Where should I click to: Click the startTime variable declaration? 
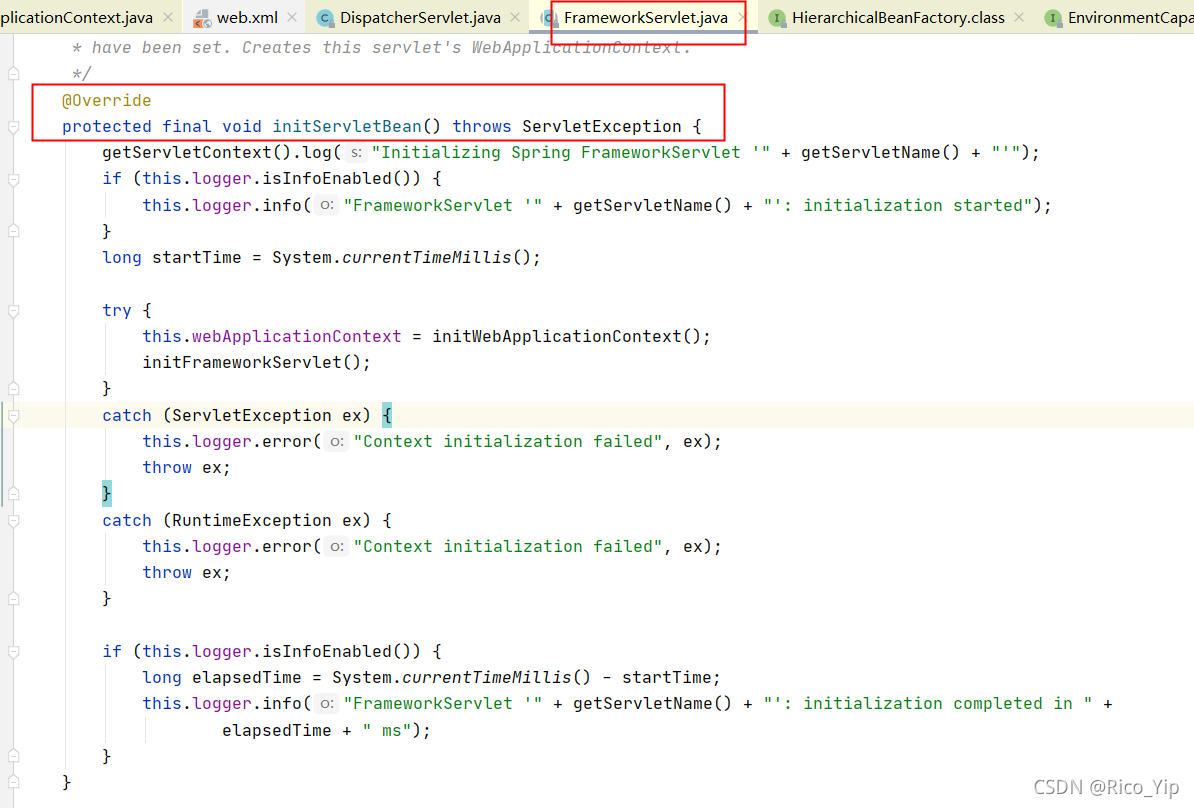196,257
